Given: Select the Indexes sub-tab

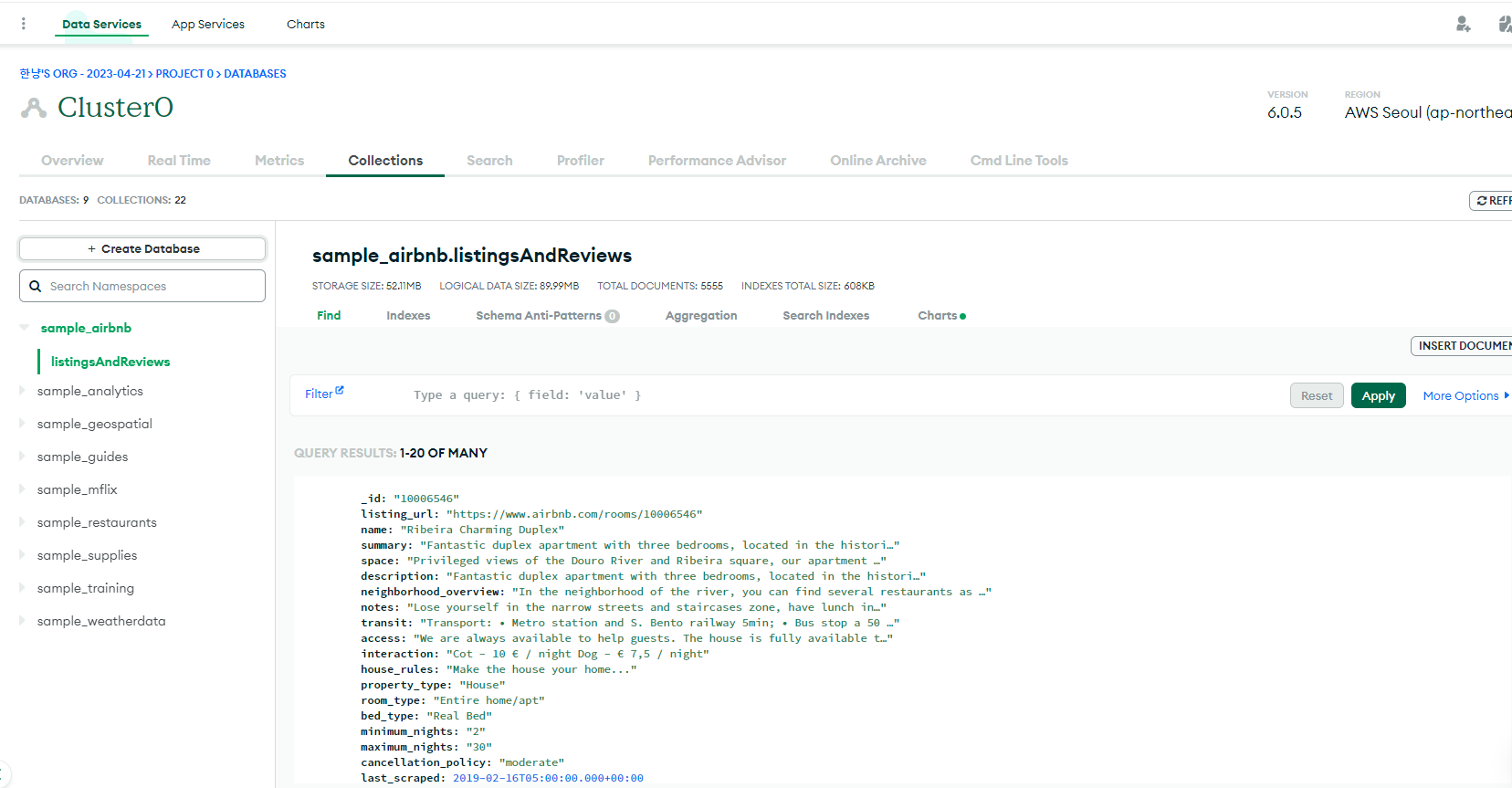Looking at the screenshot, I should pyautogui.click(x=408, y=316).
